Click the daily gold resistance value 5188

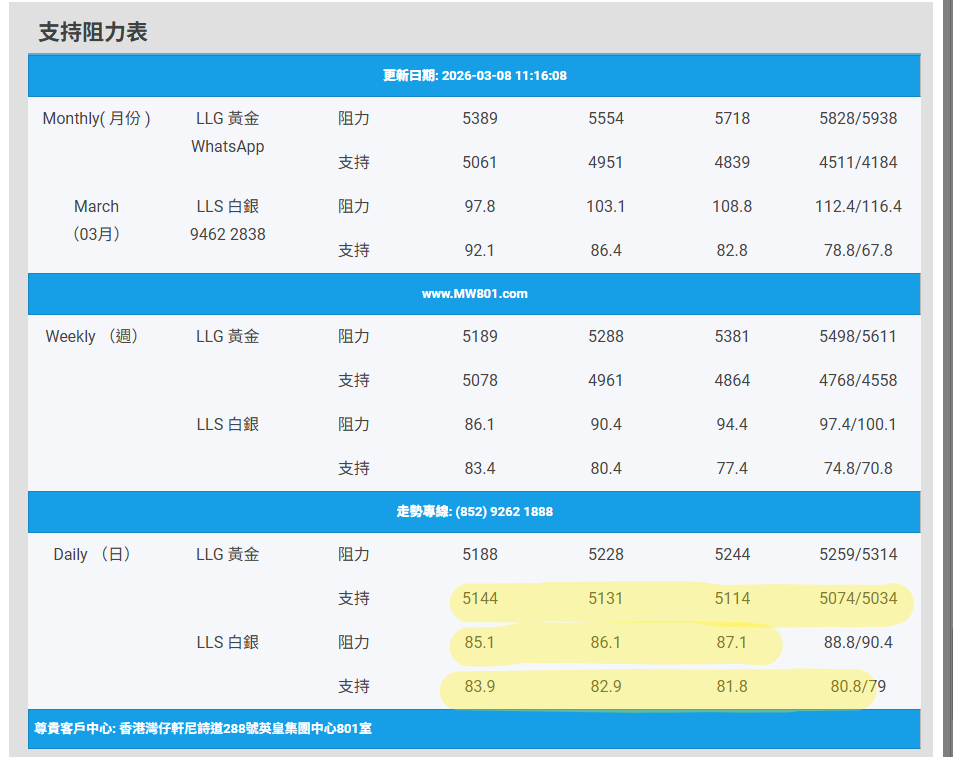coord(480,555)
